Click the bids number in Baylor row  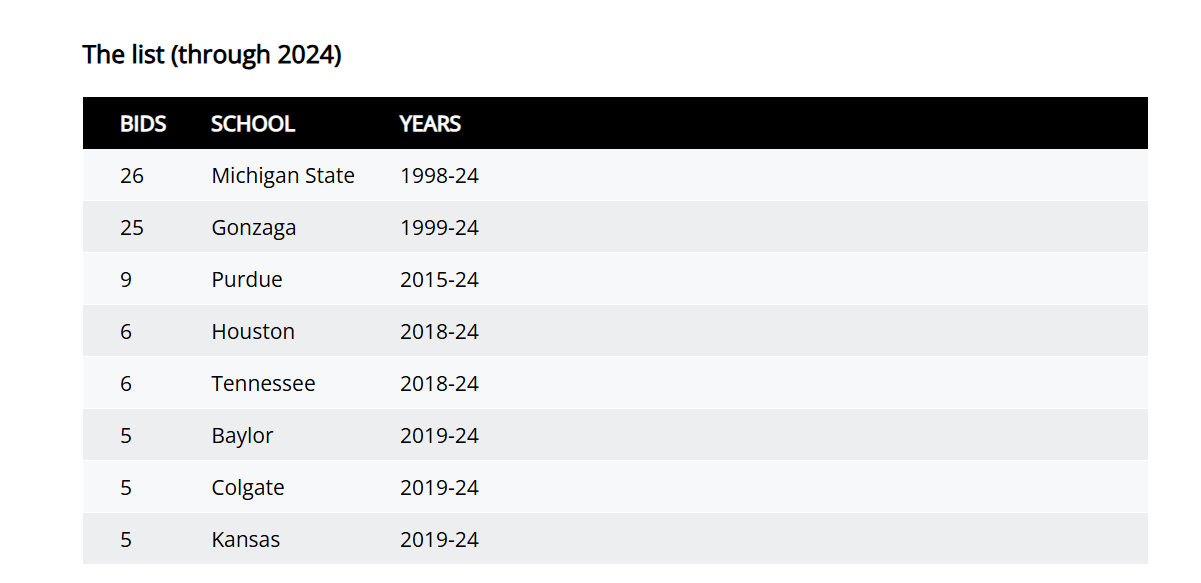(126, 436)
